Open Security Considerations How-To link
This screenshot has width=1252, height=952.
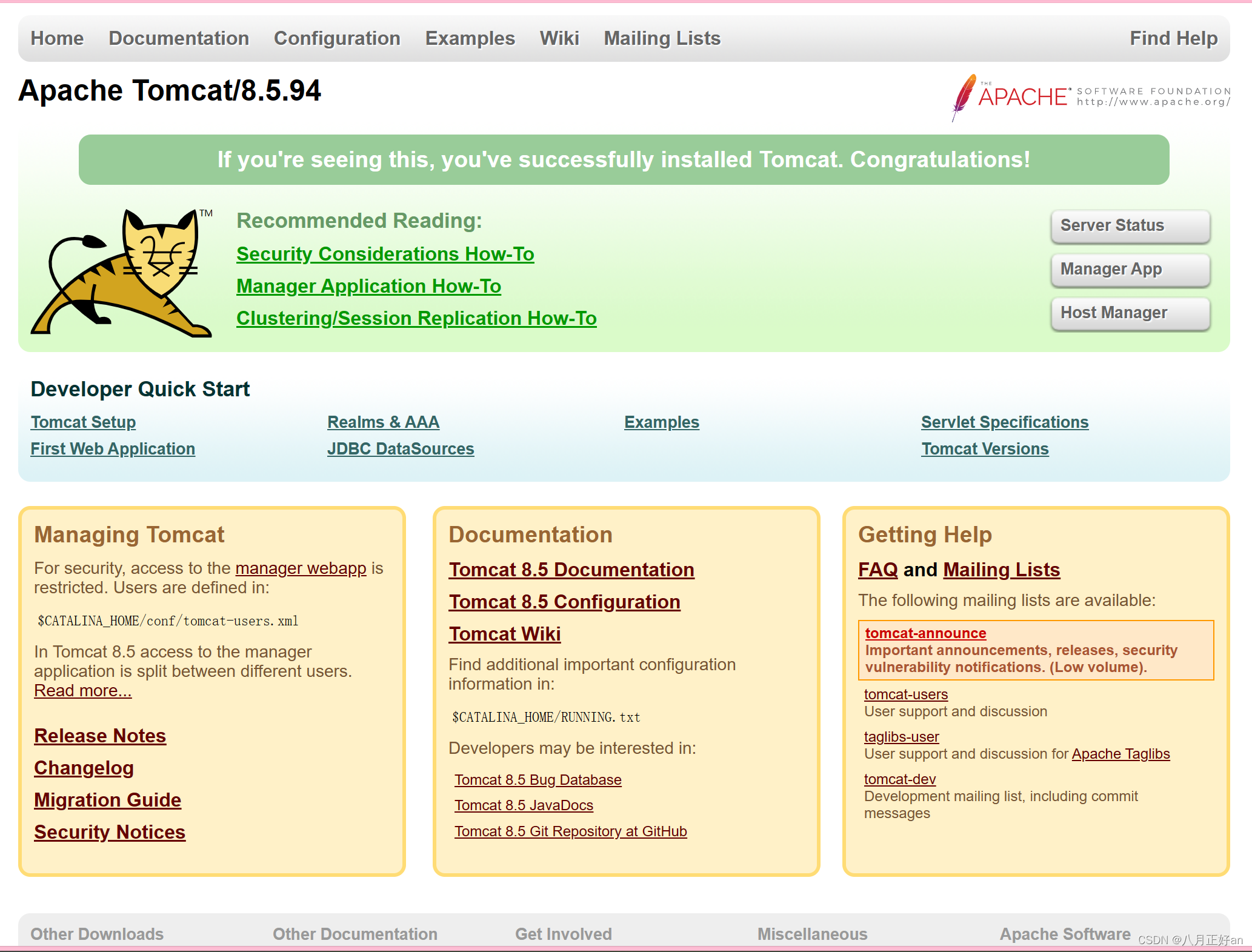click(x=385, y=254)
